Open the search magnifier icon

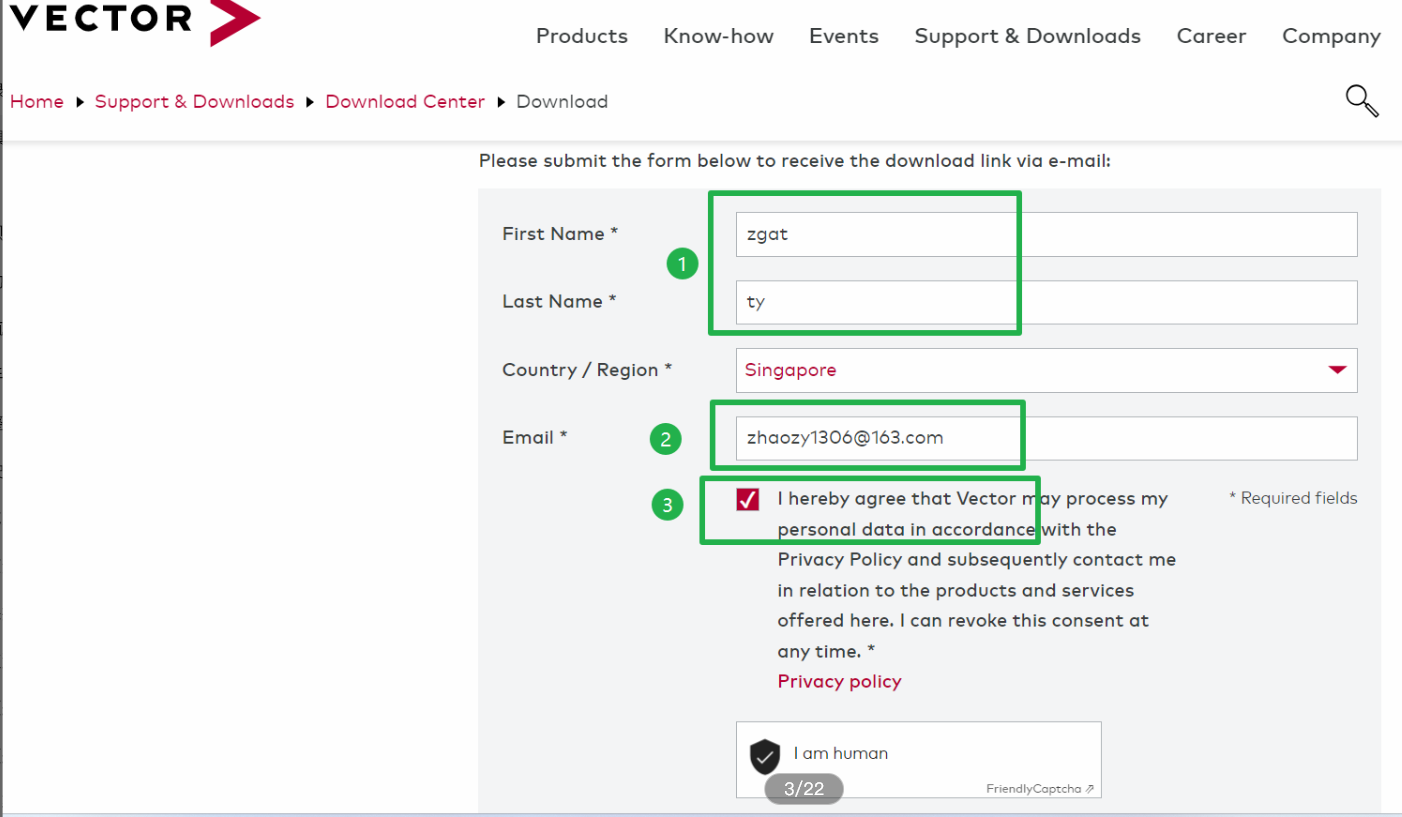(x=1361, y=100)
